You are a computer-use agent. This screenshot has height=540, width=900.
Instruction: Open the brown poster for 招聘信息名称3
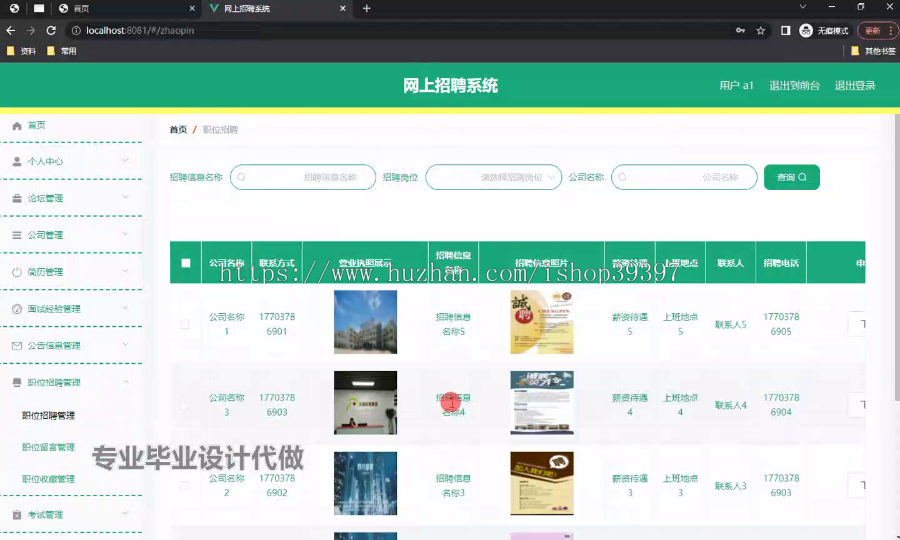pyautogui.click(x=542, y=483)
